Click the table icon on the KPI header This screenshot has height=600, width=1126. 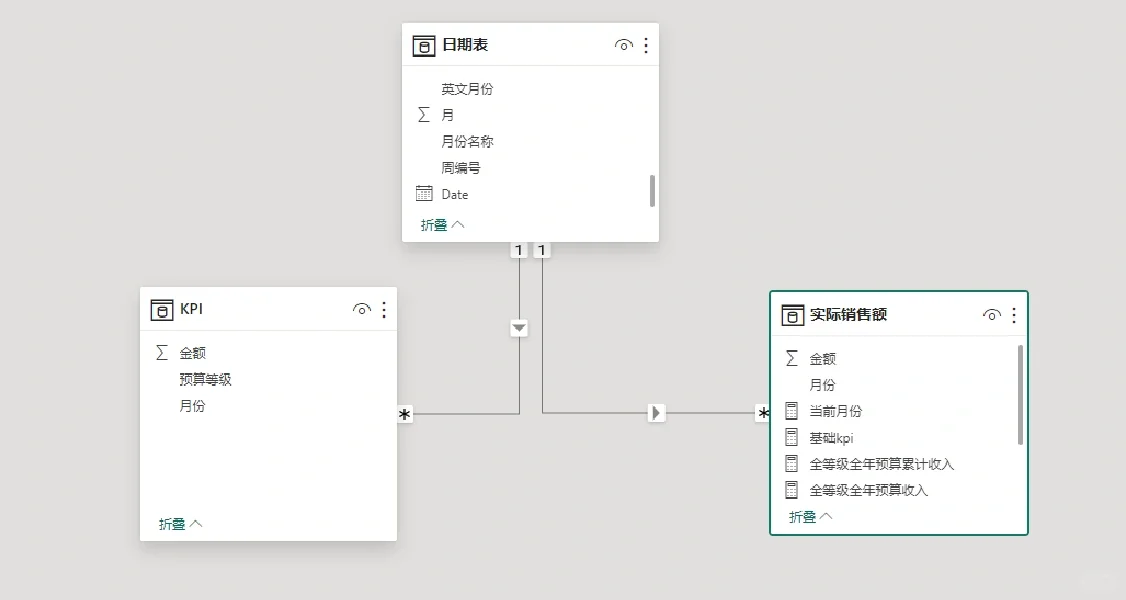162,309
